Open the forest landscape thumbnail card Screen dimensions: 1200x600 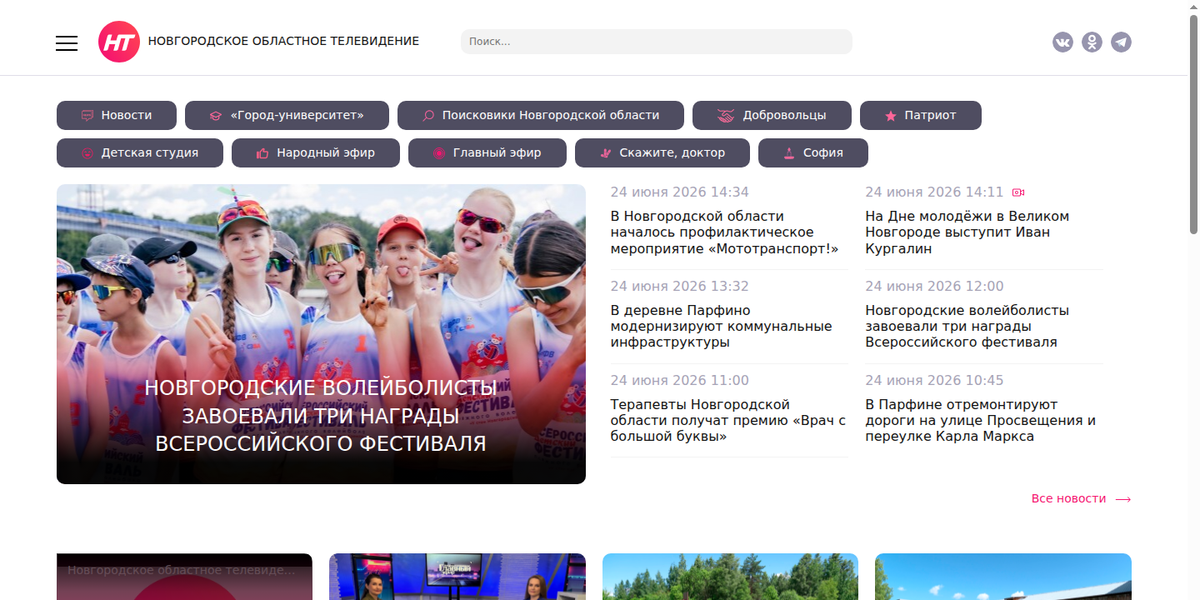point(730,577)
